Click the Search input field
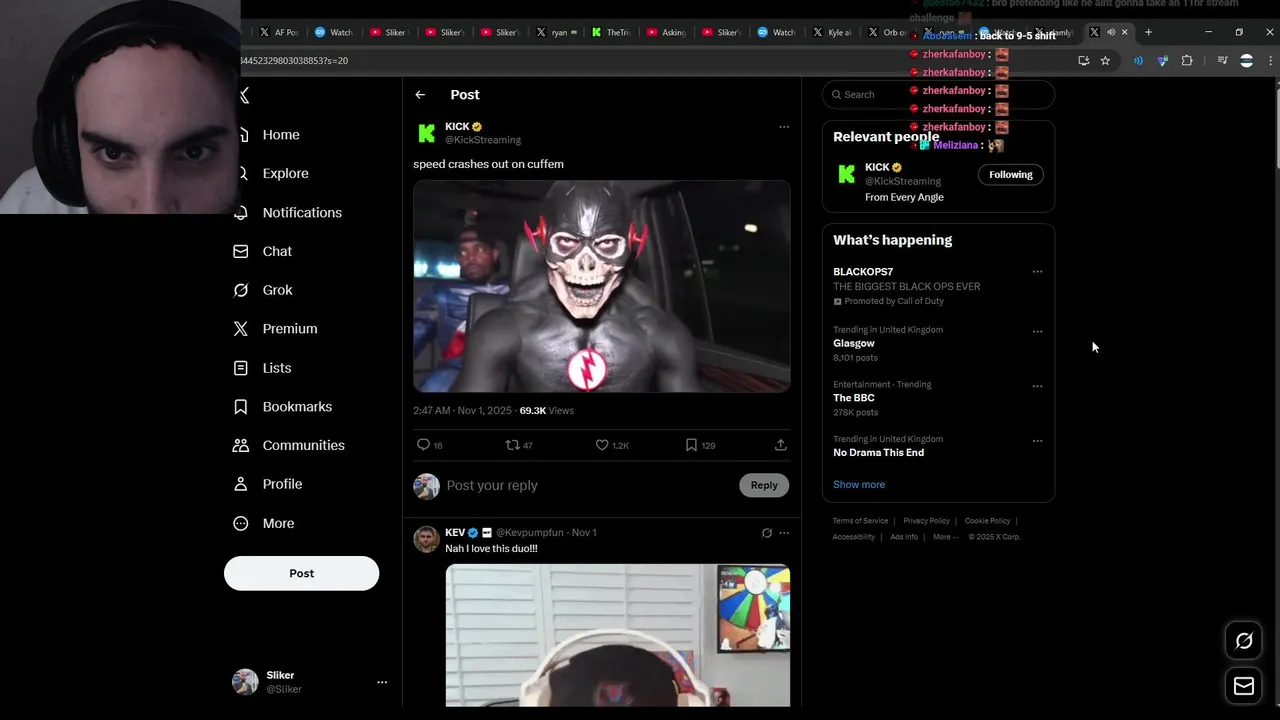 pyautogui.click(x=938, y=94)
